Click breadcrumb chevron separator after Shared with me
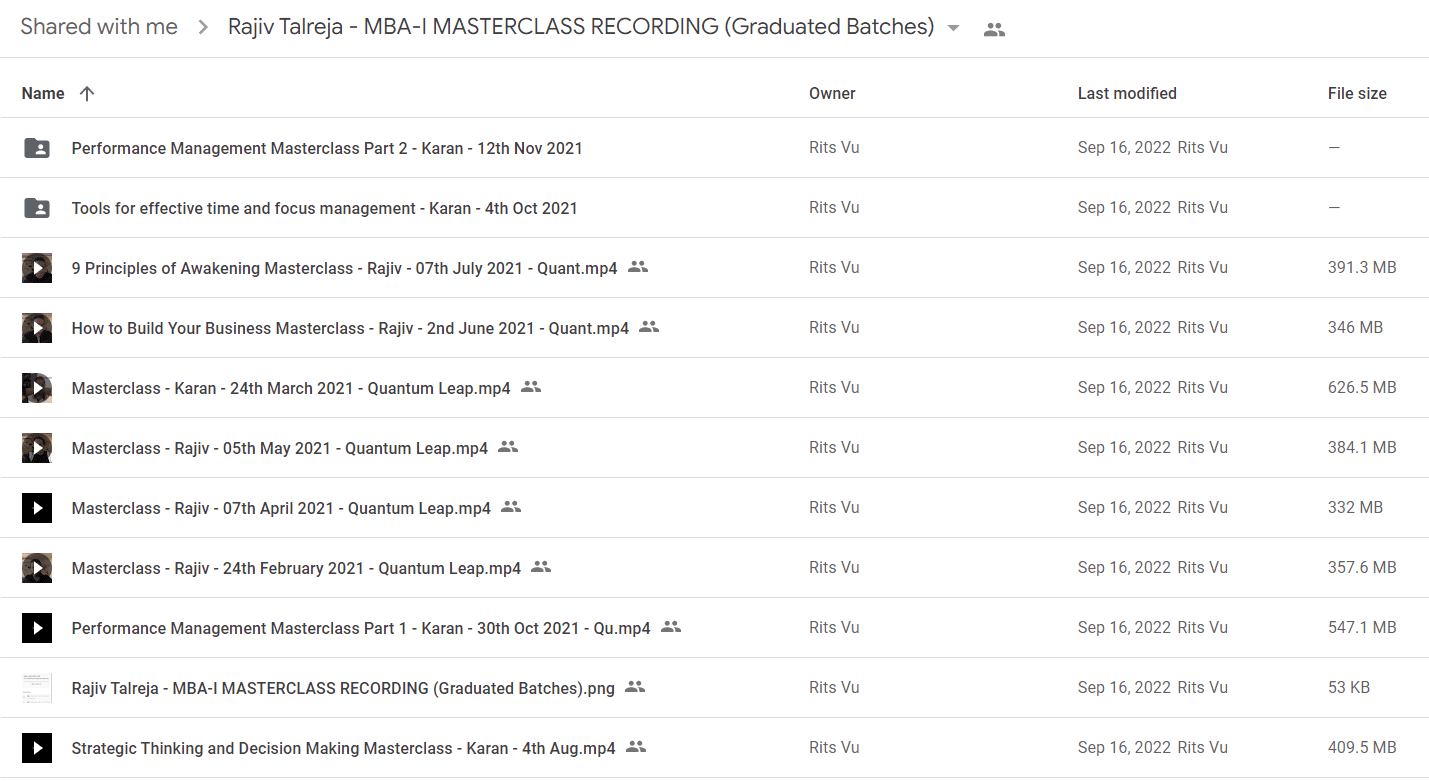This screenshot has width=1429, height=781. coord(203,28)
